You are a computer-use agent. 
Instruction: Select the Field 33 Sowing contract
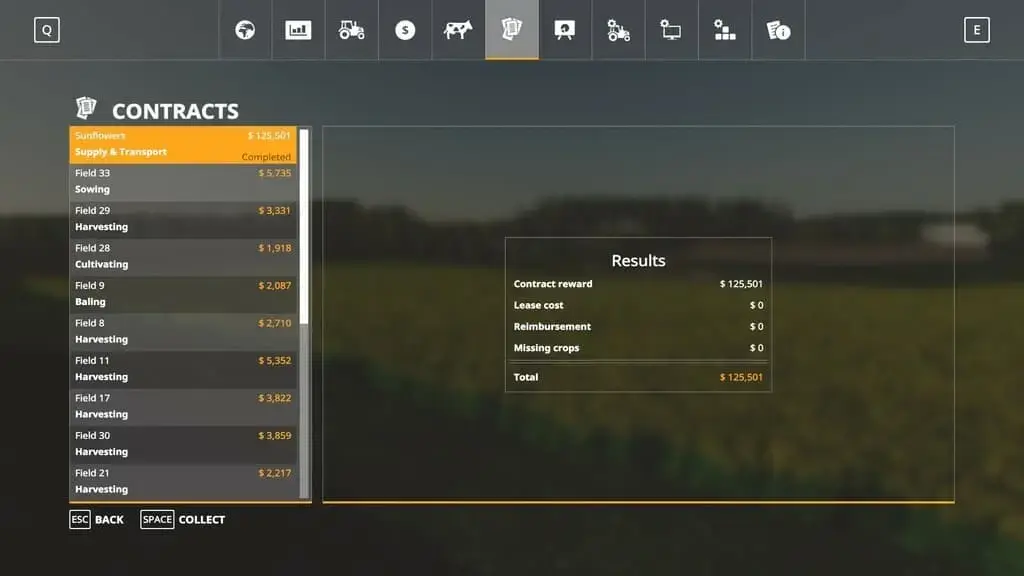point(183,181)
